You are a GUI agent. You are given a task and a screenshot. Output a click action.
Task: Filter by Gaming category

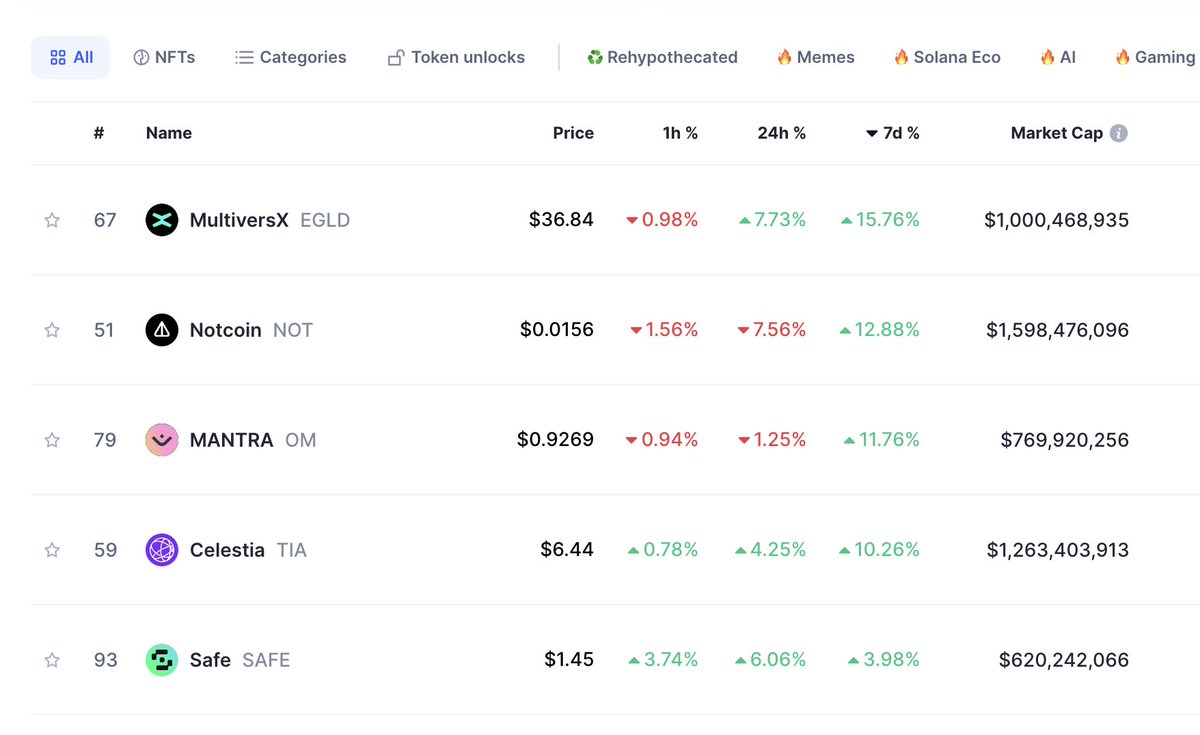click(x=1155, y=57)
